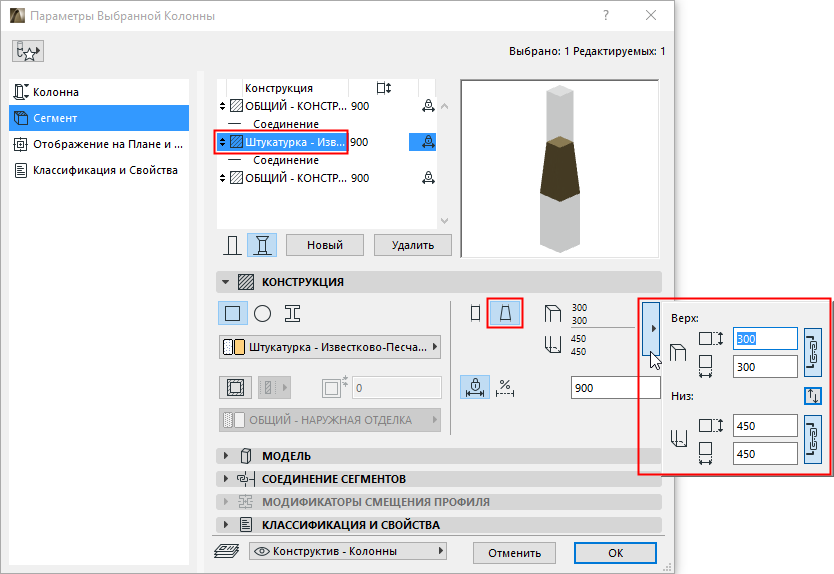Open the Сегмент settings page
834x574 pixels.
tap(99, 118)
